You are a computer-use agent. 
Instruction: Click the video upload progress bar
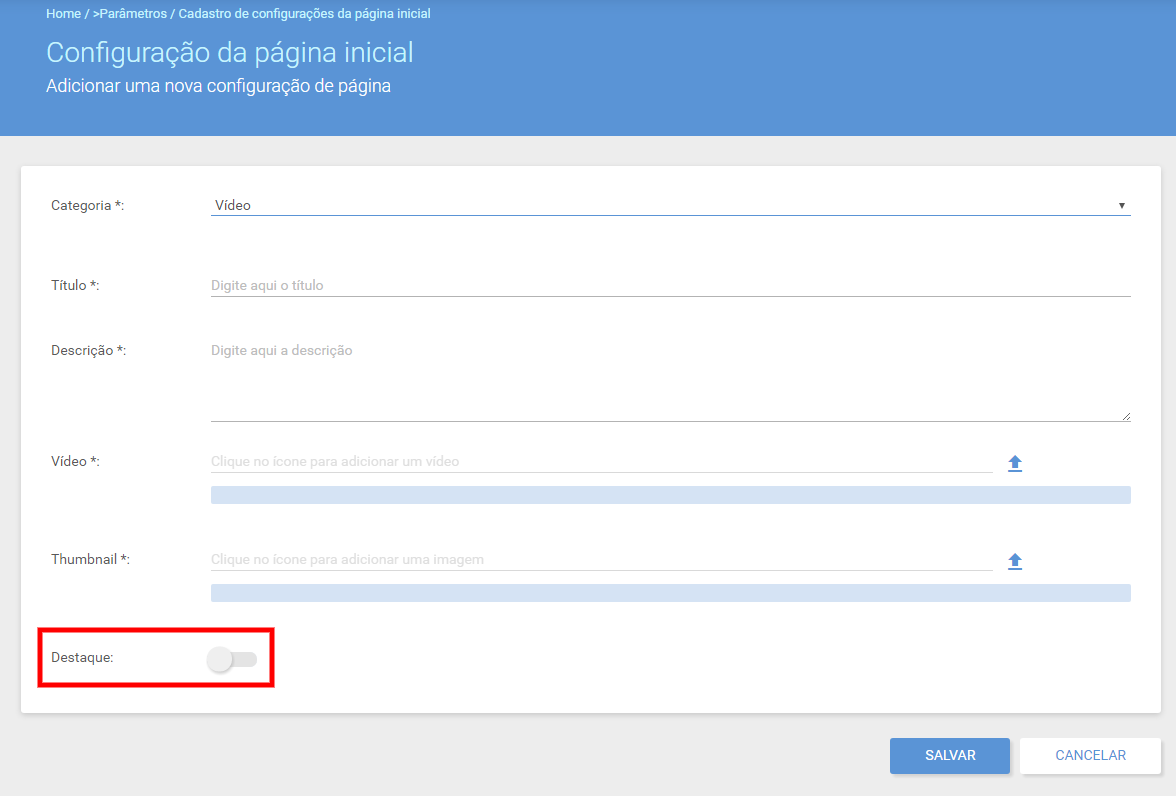click(670, 494)
